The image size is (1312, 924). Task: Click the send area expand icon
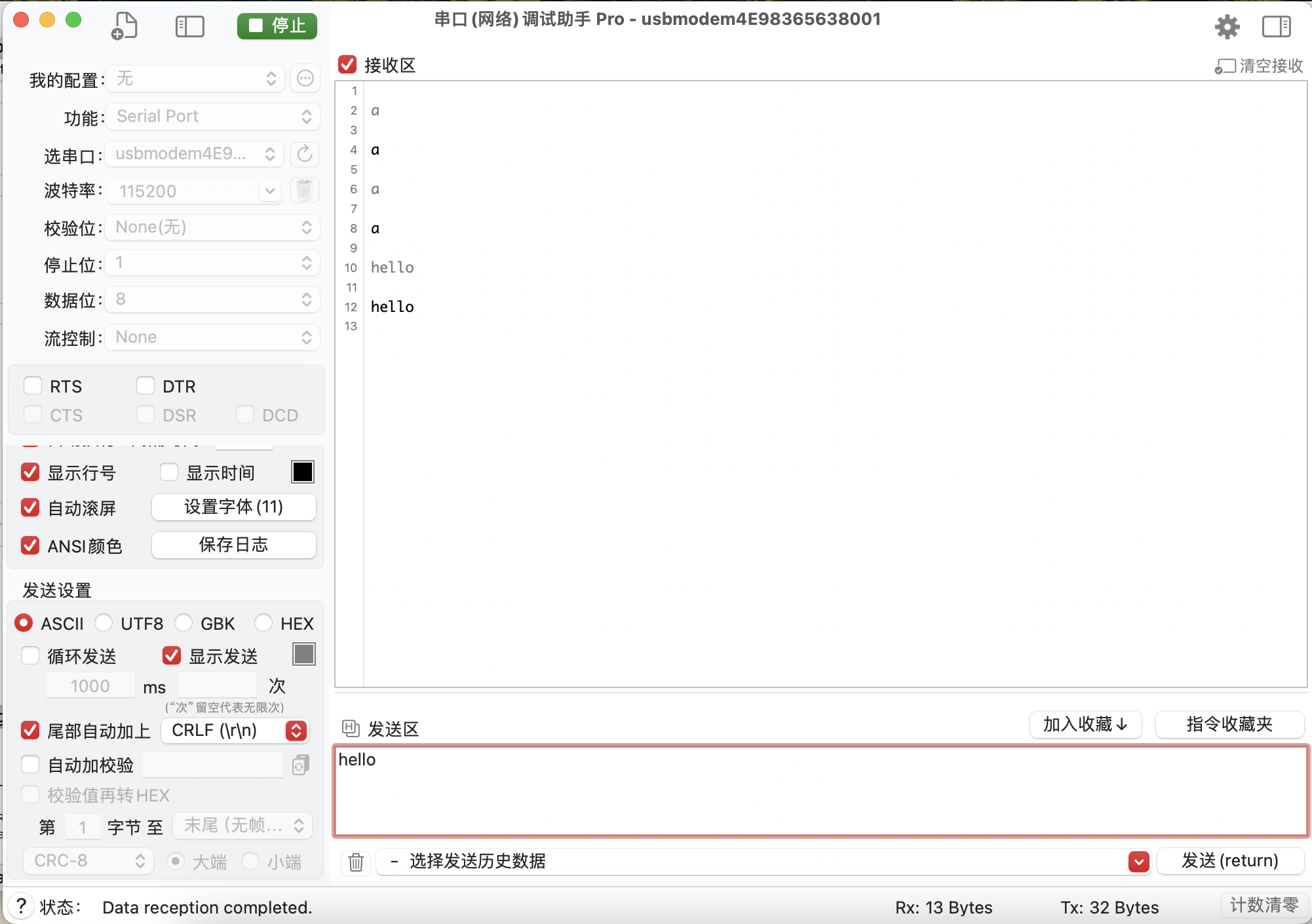point(351,728)
